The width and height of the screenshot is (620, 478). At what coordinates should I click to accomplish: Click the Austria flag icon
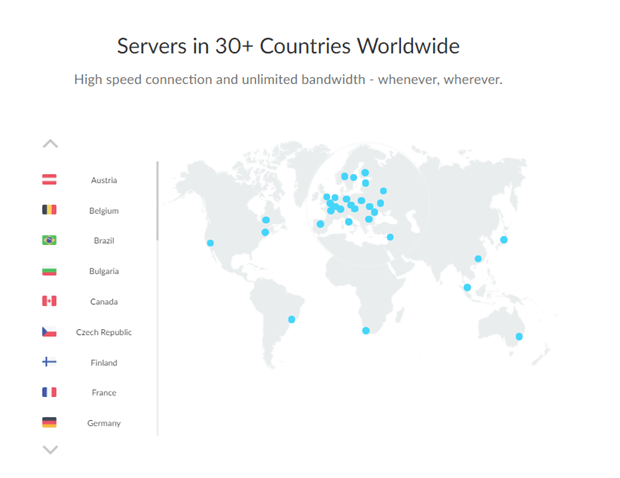(49, 179)
